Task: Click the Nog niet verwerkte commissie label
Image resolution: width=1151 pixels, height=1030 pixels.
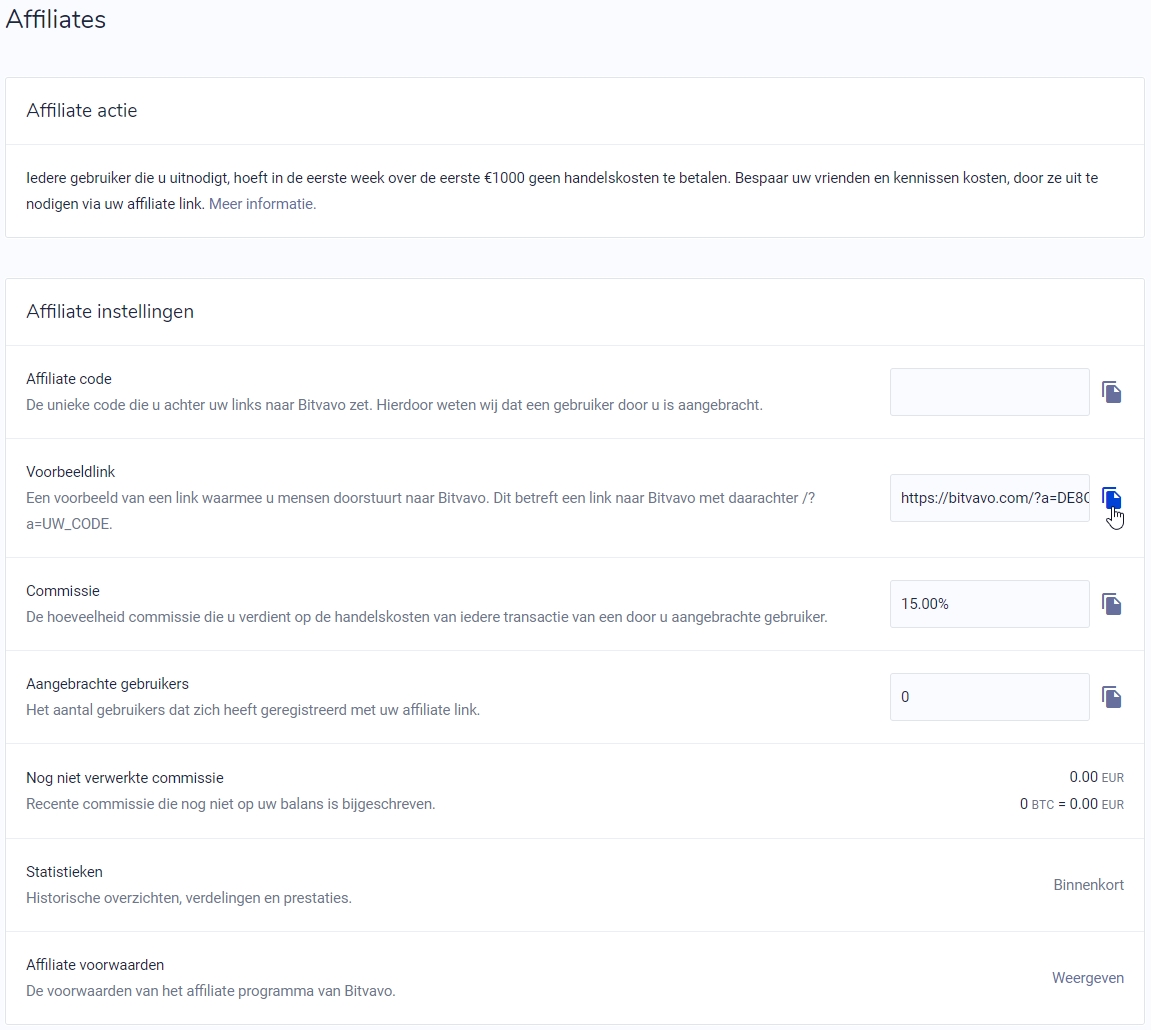Action: [125, 777]
